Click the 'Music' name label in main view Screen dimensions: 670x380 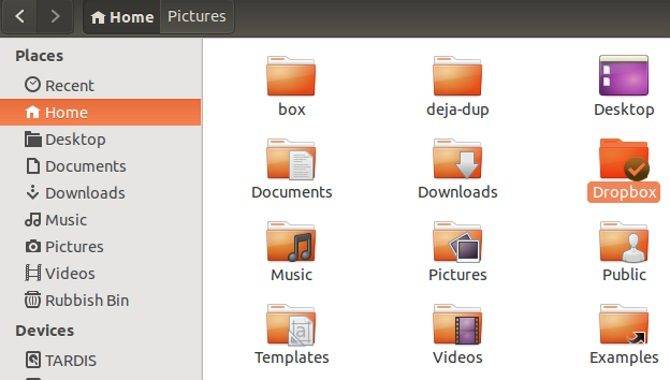point(291,275)
